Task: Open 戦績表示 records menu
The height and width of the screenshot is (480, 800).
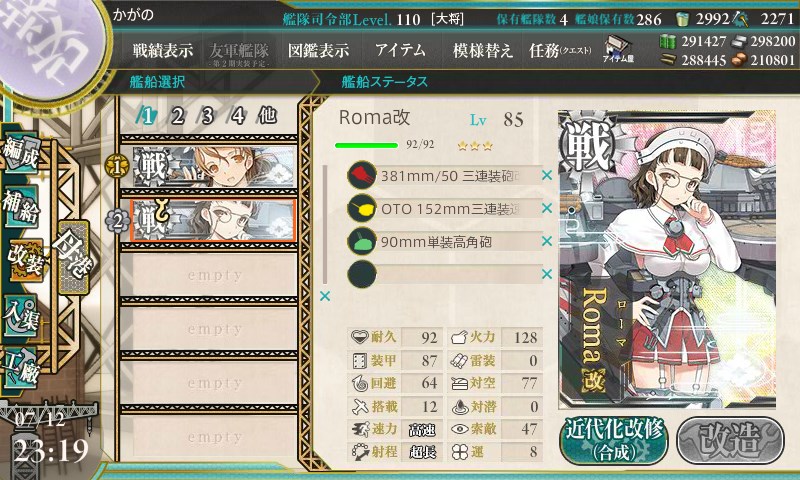Action: click(163, 50)
